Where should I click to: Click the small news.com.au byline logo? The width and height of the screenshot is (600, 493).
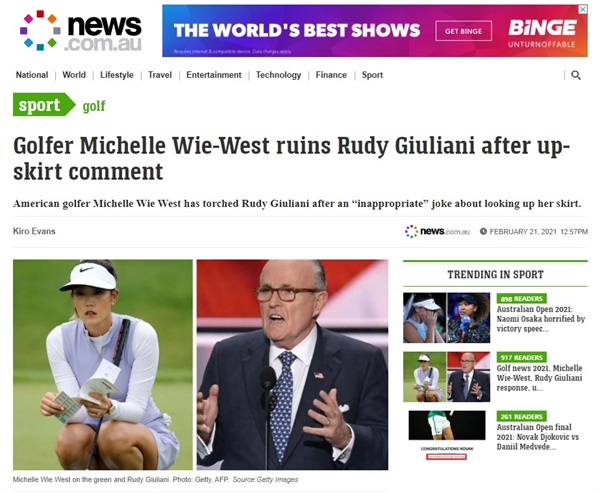[437, 231]
